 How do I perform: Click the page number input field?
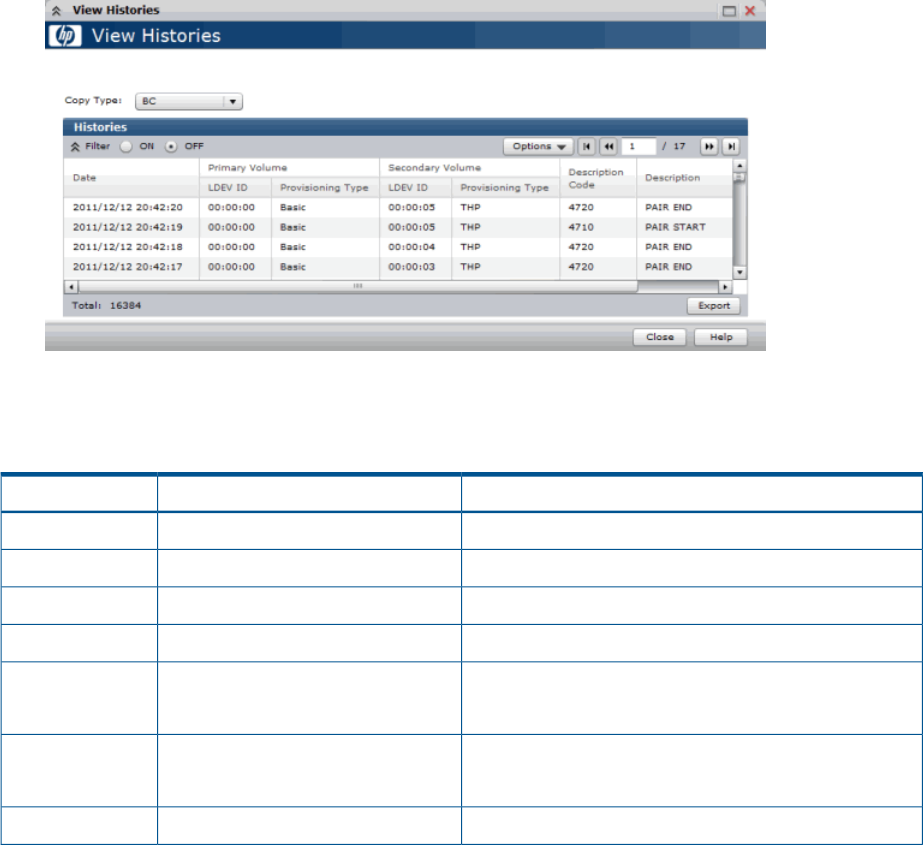(639, 147)
